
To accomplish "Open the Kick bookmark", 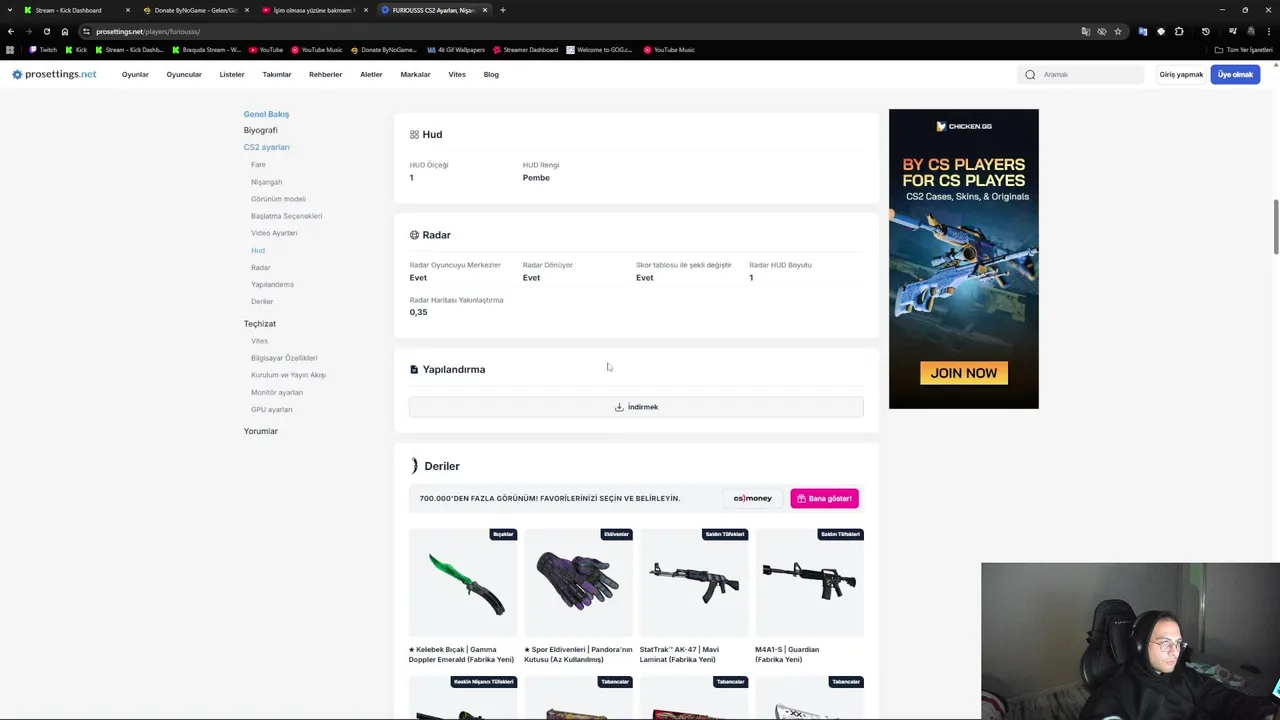I will click(76, 50).
